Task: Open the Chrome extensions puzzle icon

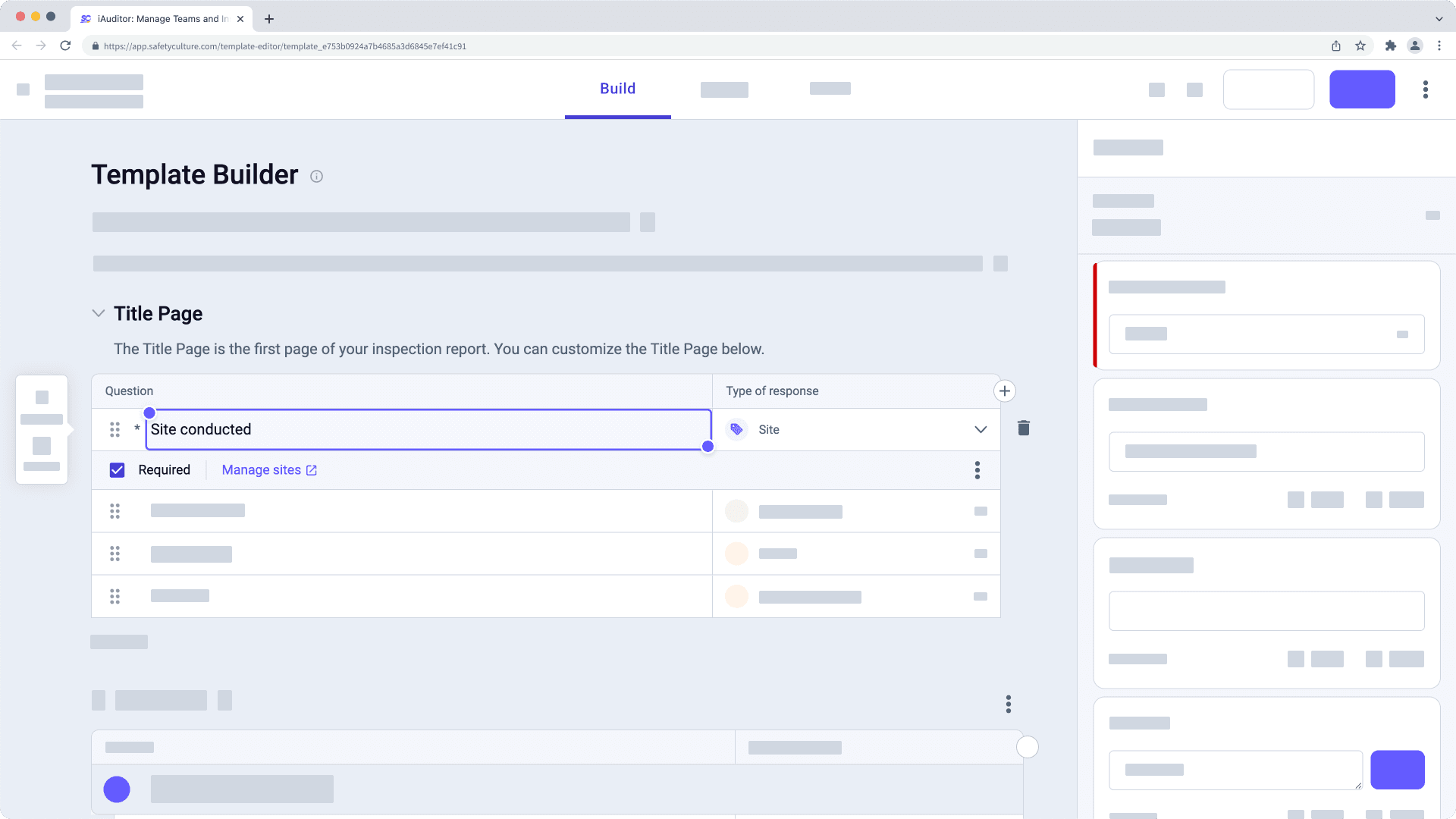Action: [x=1391, y=45]
